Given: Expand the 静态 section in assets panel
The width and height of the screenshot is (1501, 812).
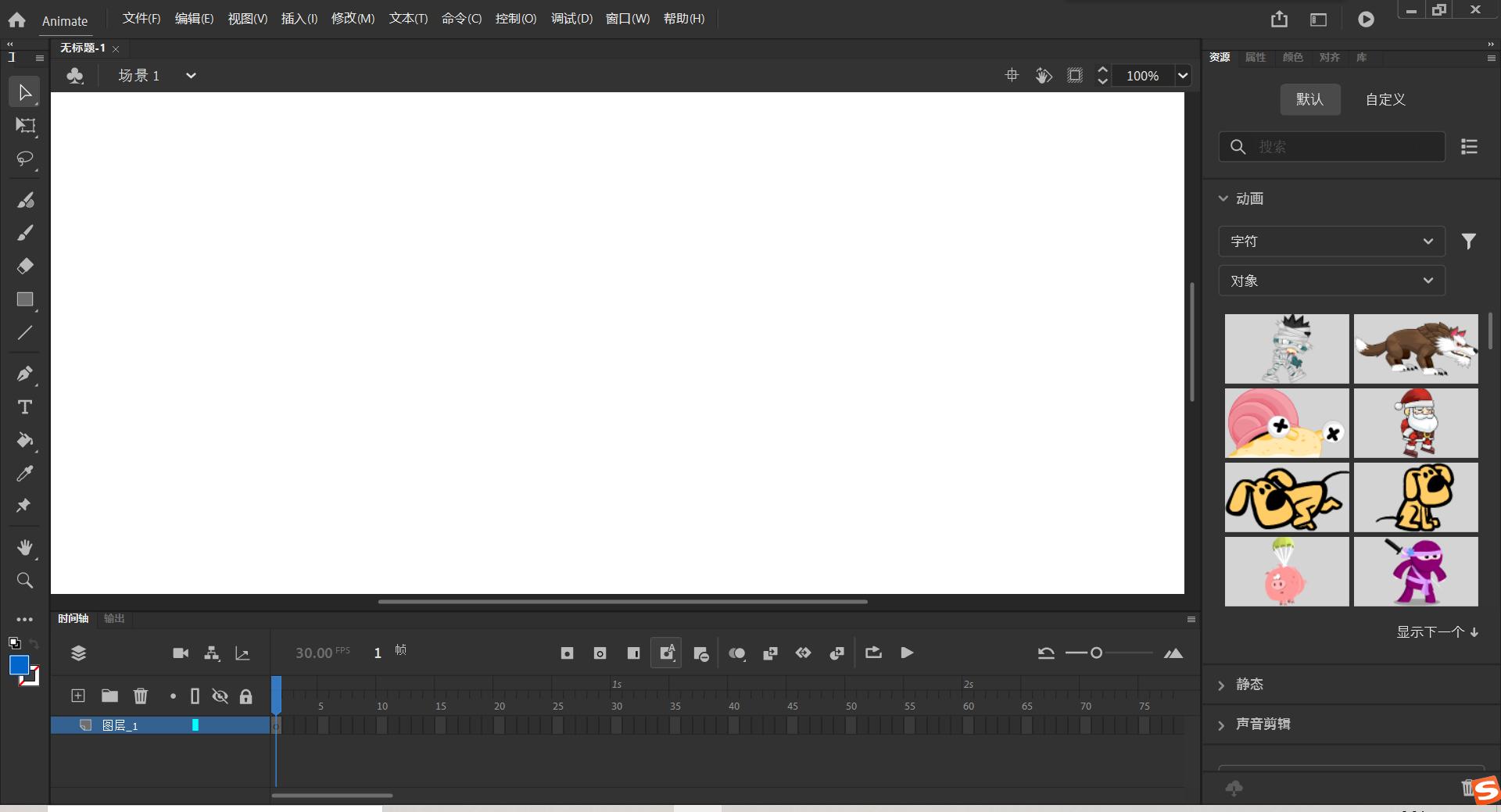Looking at the screenshot, I should pyautogui.click(x=1248, y=684).
